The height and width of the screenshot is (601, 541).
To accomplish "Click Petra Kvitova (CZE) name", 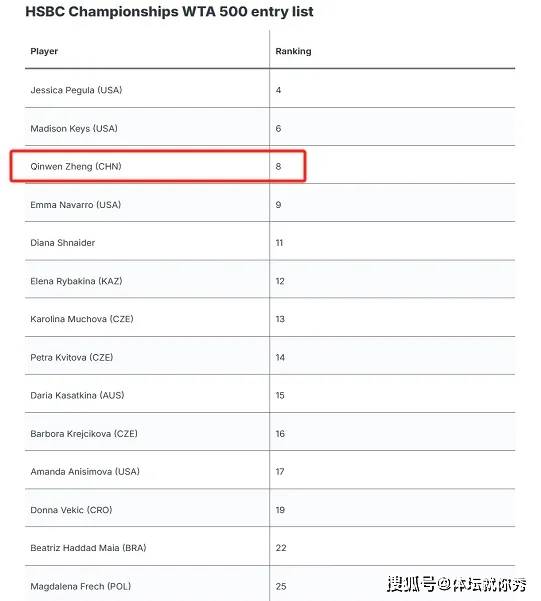I will pos(72,357).
